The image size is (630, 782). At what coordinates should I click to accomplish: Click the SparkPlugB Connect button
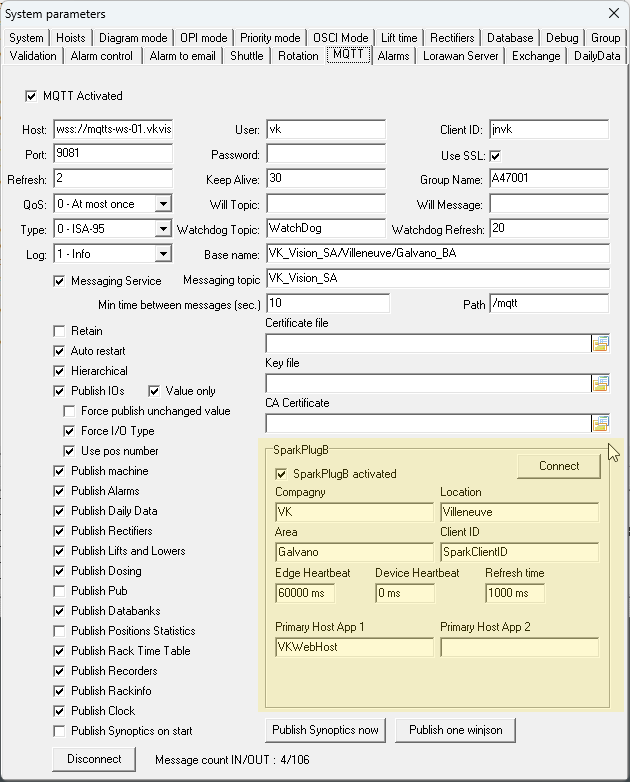click(x=559, y=466)
